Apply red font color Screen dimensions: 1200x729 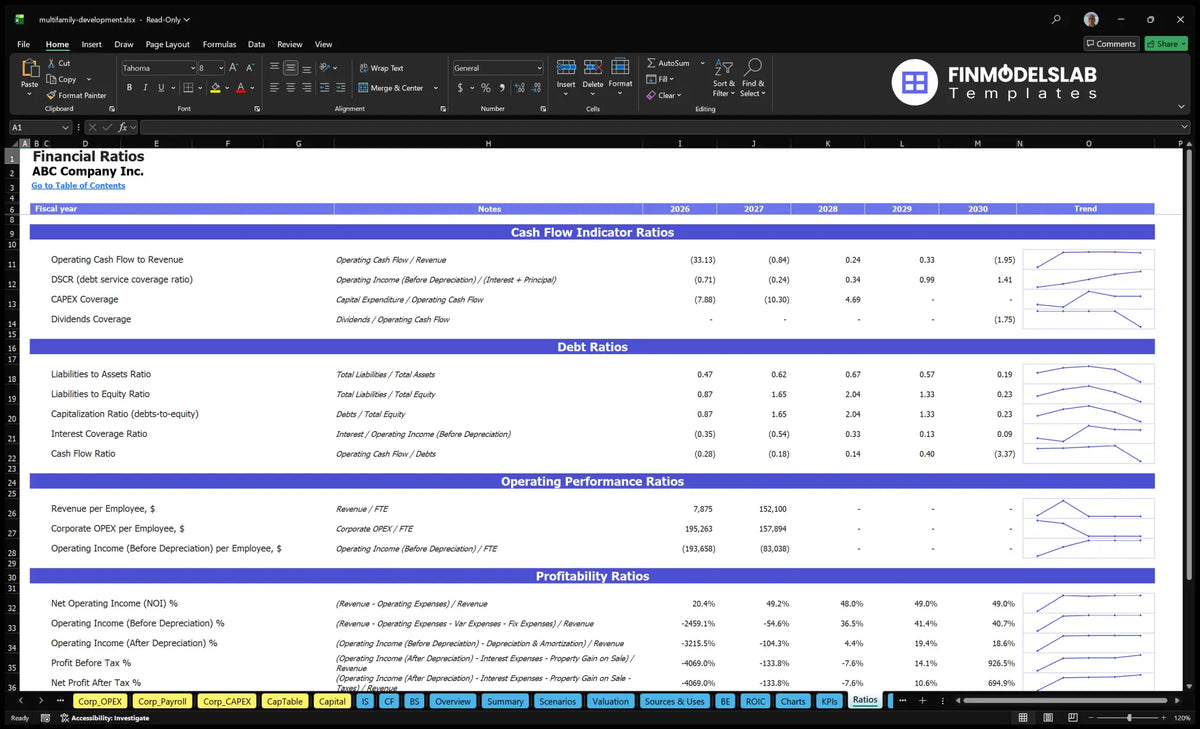tap(240, 88)
